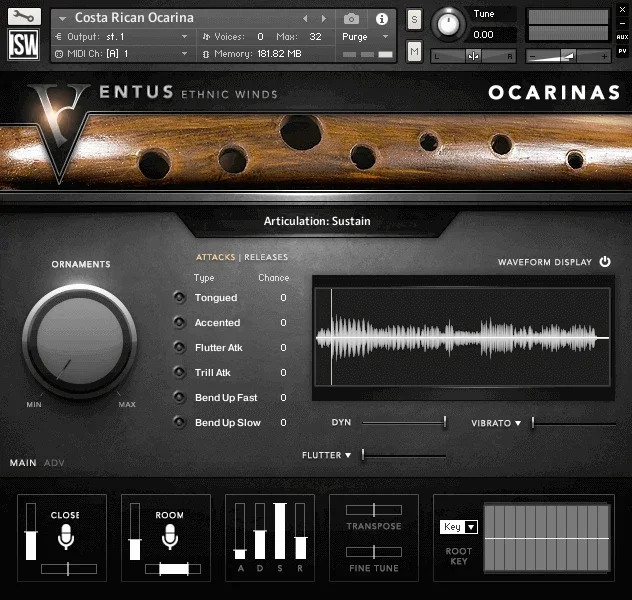Click the Ornaments knob
Screen dimensions: 632x600
point(80,340)
